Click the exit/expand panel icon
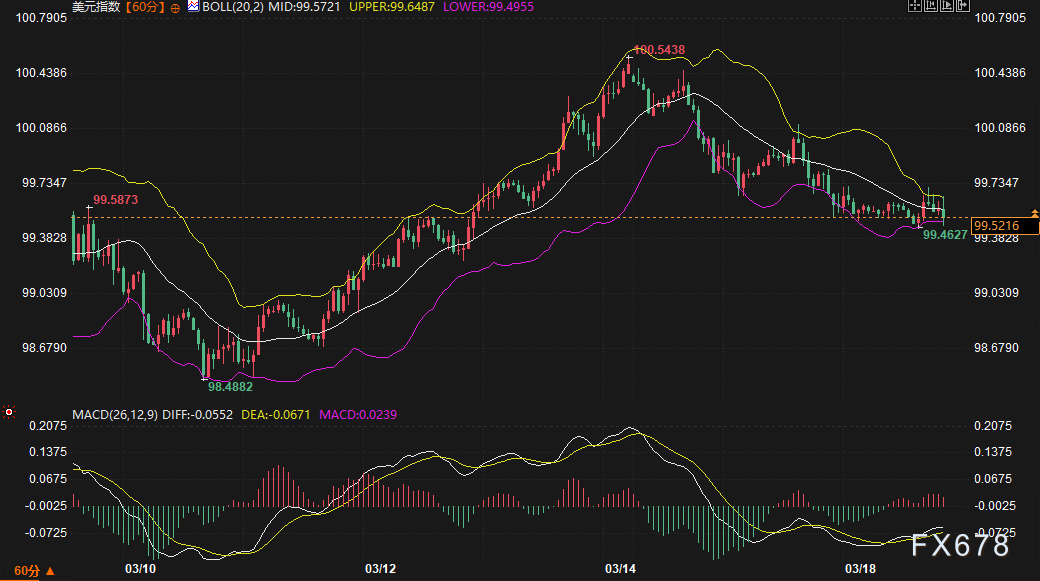This screenshot has width=1040, height=581. (963, 6)
